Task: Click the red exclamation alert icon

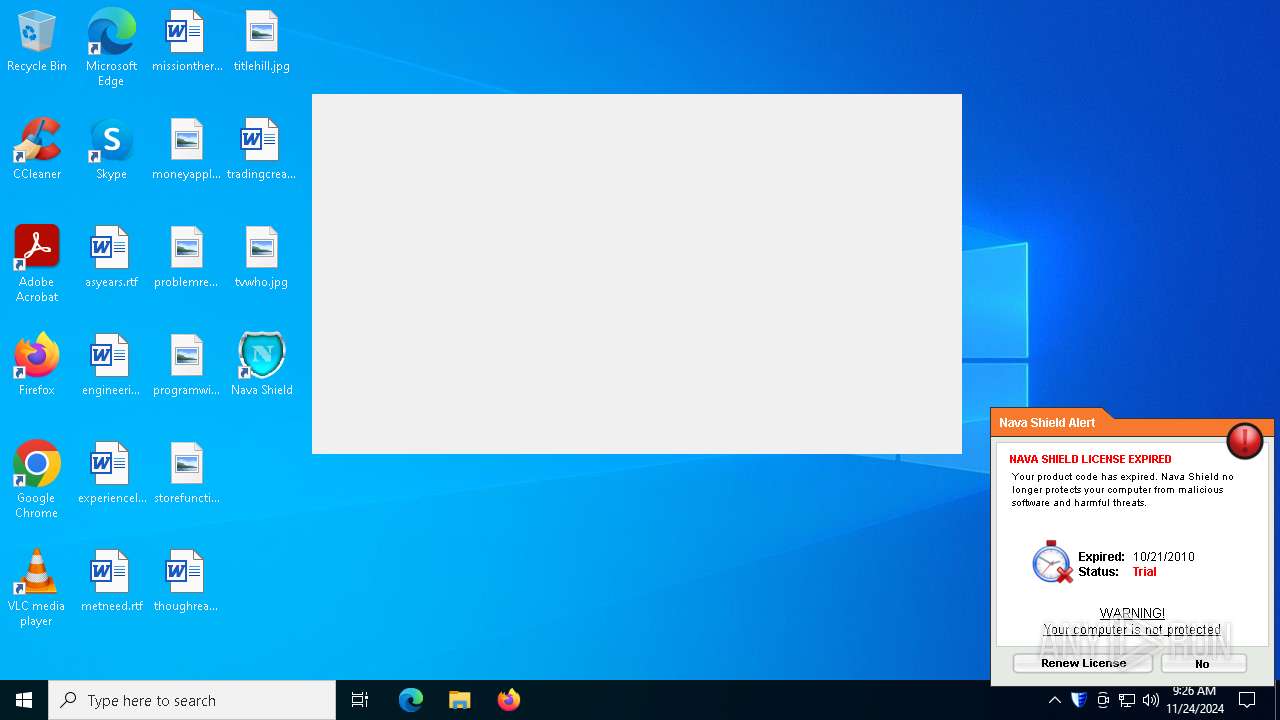Action: click(x=1244, y=440)
